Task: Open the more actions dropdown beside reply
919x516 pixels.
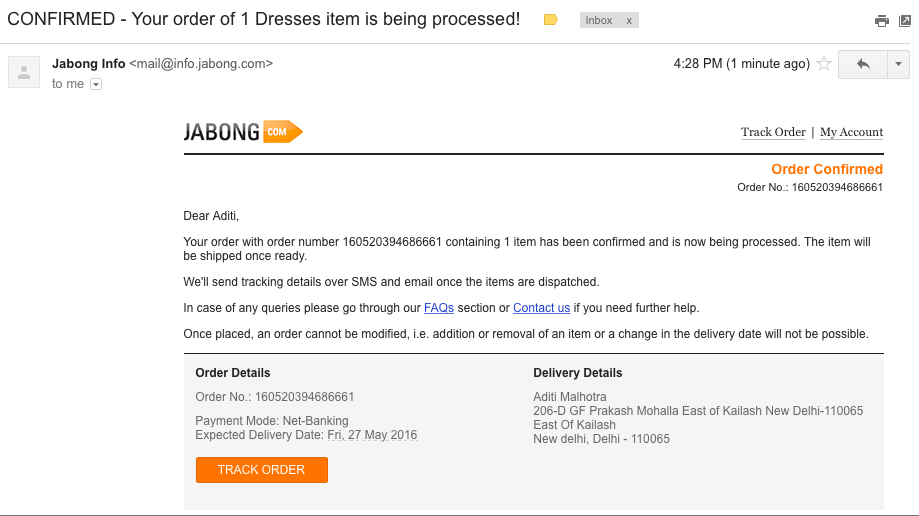Action: coord(898,64)
